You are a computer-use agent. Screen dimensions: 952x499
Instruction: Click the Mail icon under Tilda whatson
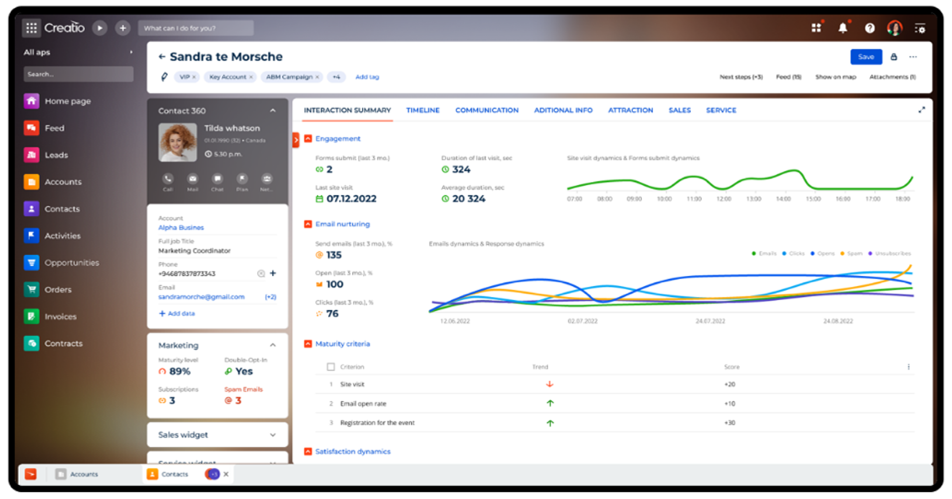click(x=192, y=178)
